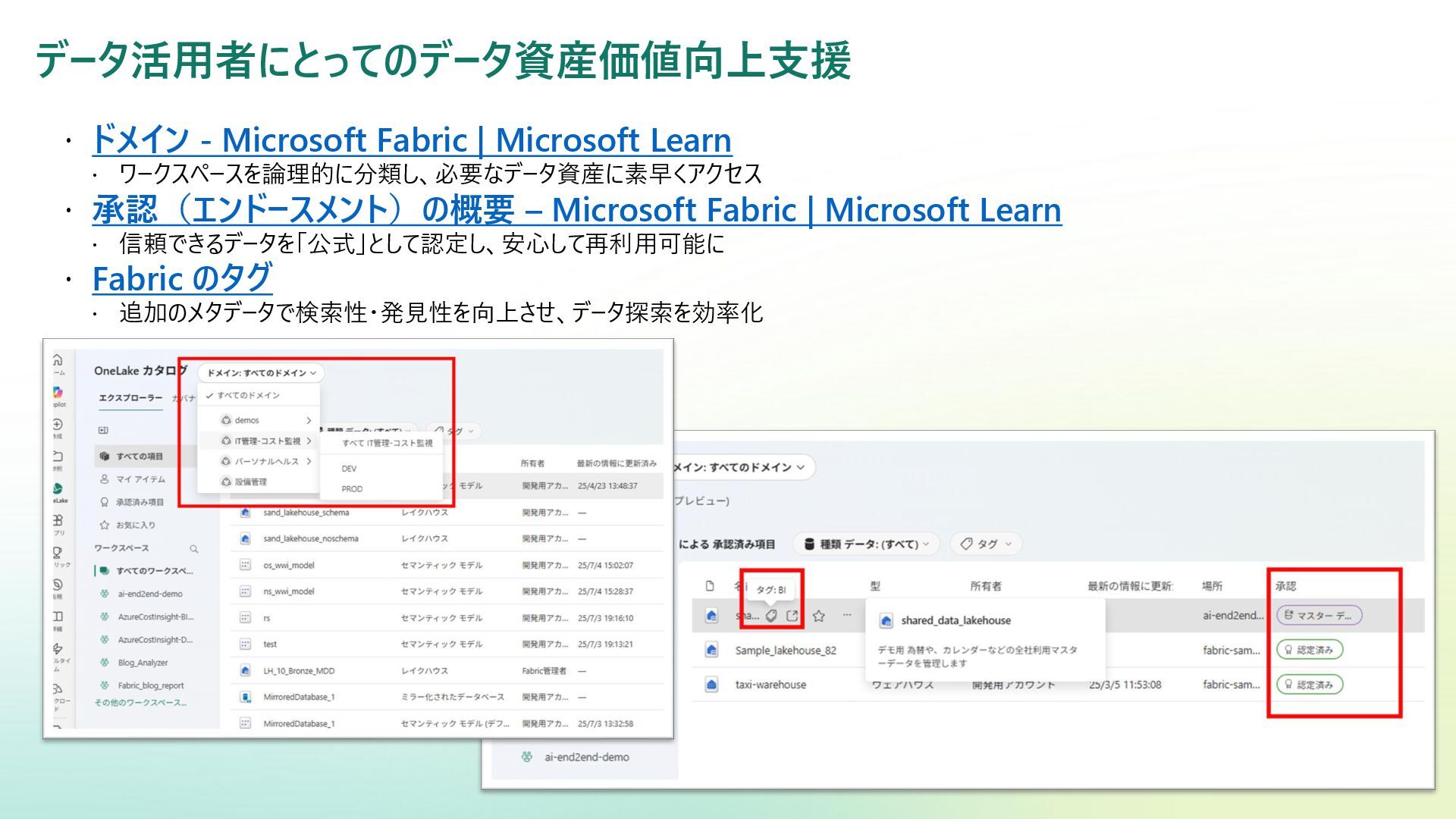Expand the demos domain submenu

pos(309,420)
